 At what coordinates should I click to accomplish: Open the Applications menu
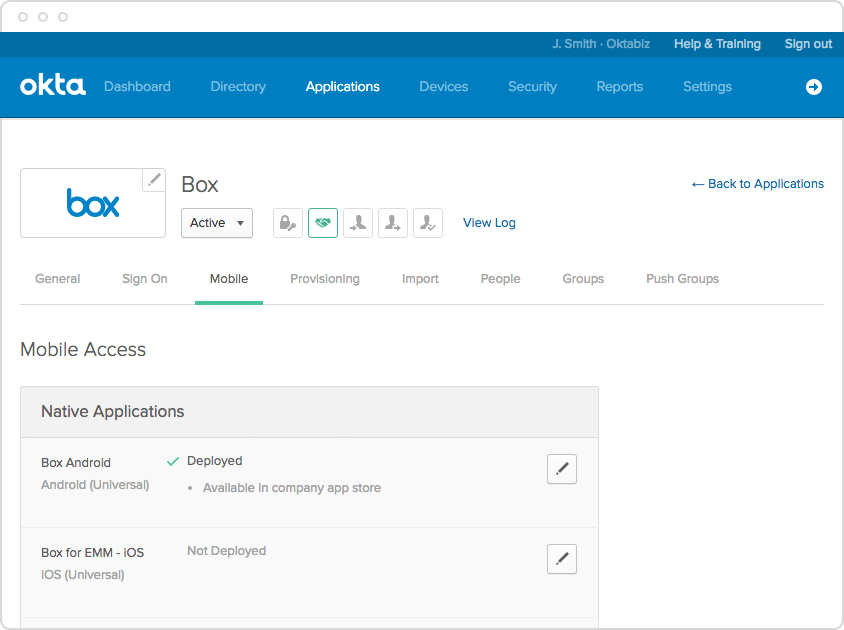click(342, 87)
